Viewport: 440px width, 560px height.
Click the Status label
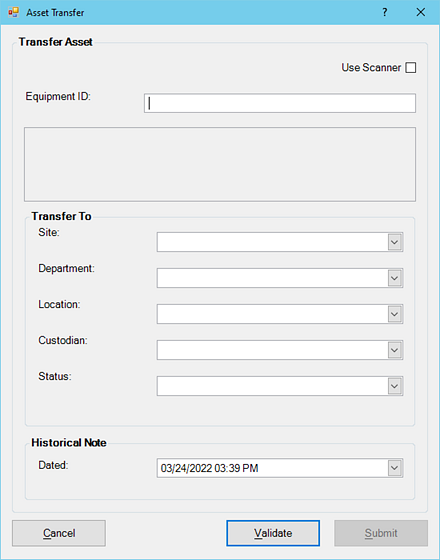(x=55, y=376)
